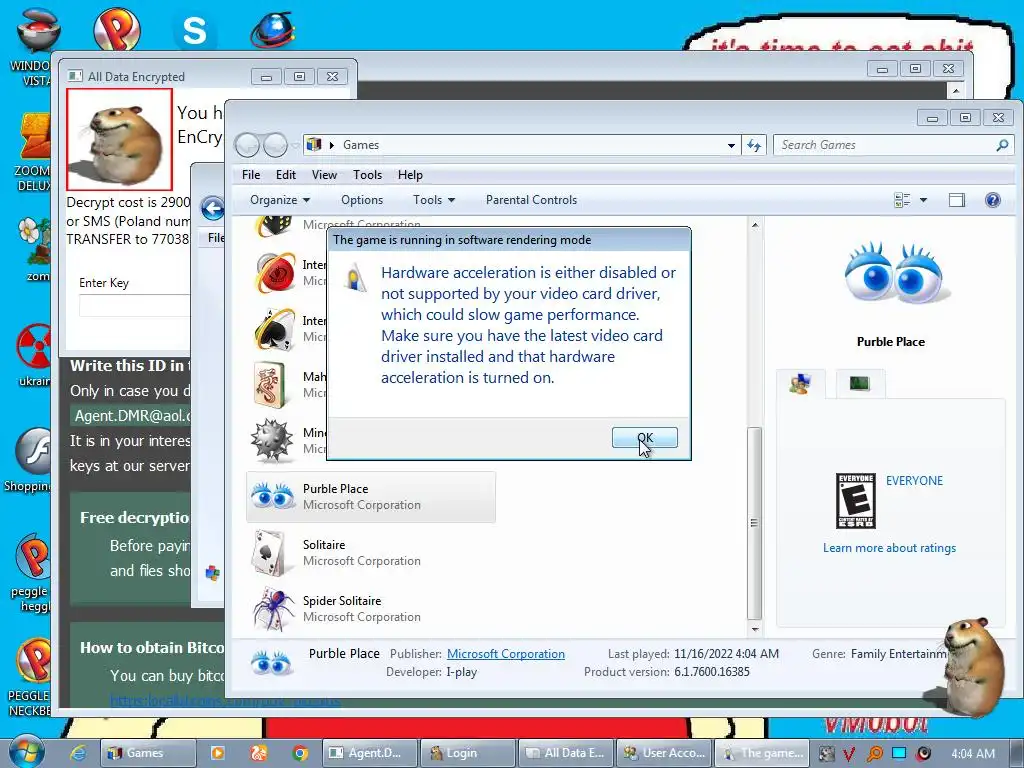Open the Microsoft Corporation publisher link
This screenshot has width=1024, height=768.
click(505, 654)
